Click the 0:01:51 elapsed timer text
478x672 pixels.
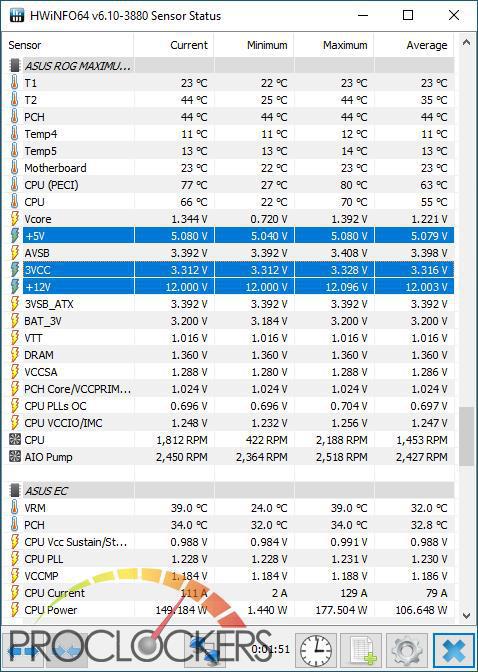click(271, 649)
